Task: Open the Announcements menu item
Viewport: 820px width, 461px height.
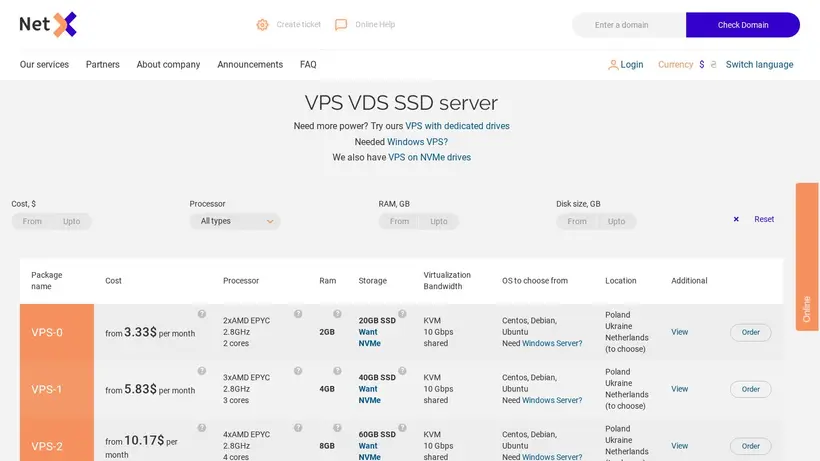Action: coord(250,64)
